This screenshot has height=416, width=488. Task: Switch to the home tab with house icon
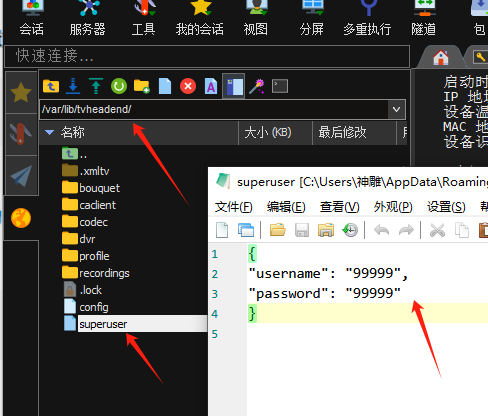pyautogui.click(x=441, y=57)
